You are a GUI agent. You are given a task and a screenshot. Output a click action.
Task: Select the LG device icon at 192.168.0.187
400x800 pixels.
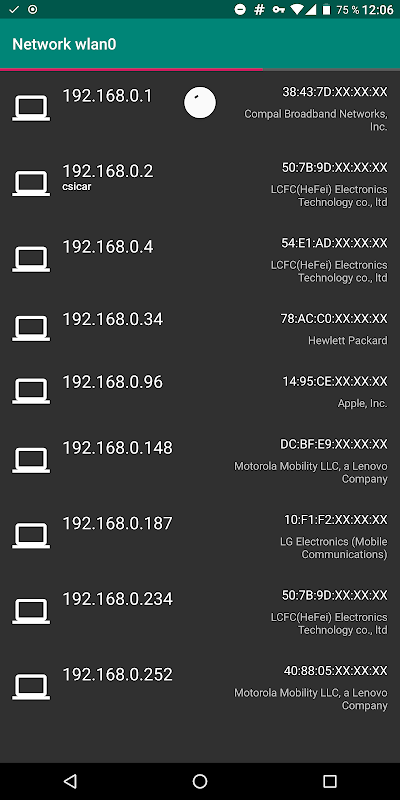31,536
